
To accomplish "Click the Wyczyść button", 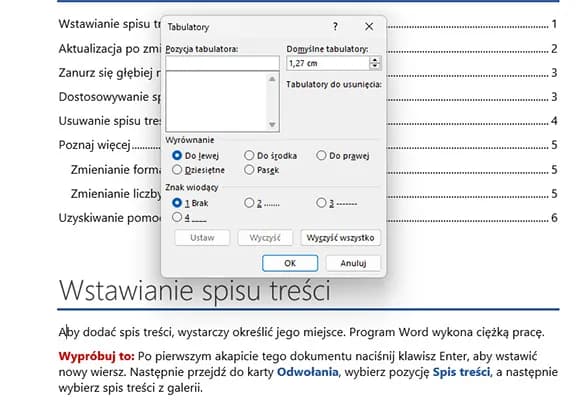I will (x=265, y=238).
